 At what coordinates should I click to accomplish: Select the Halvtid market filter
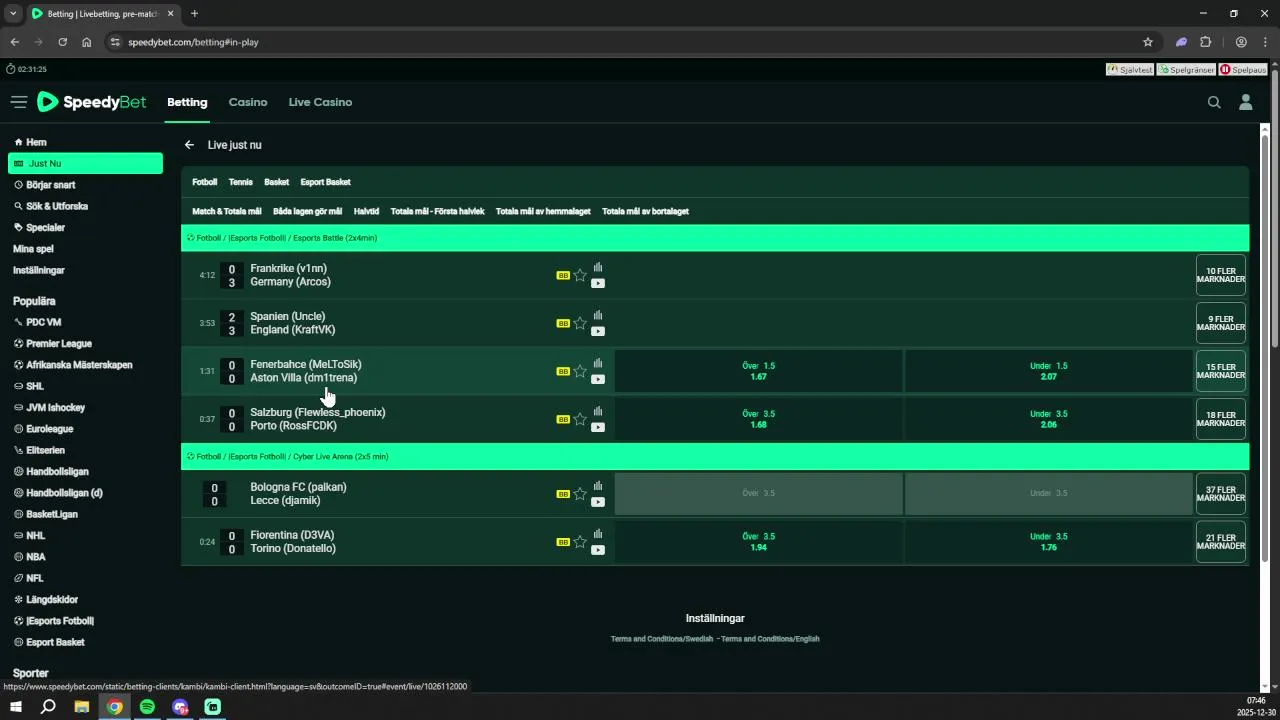[366, 211]
